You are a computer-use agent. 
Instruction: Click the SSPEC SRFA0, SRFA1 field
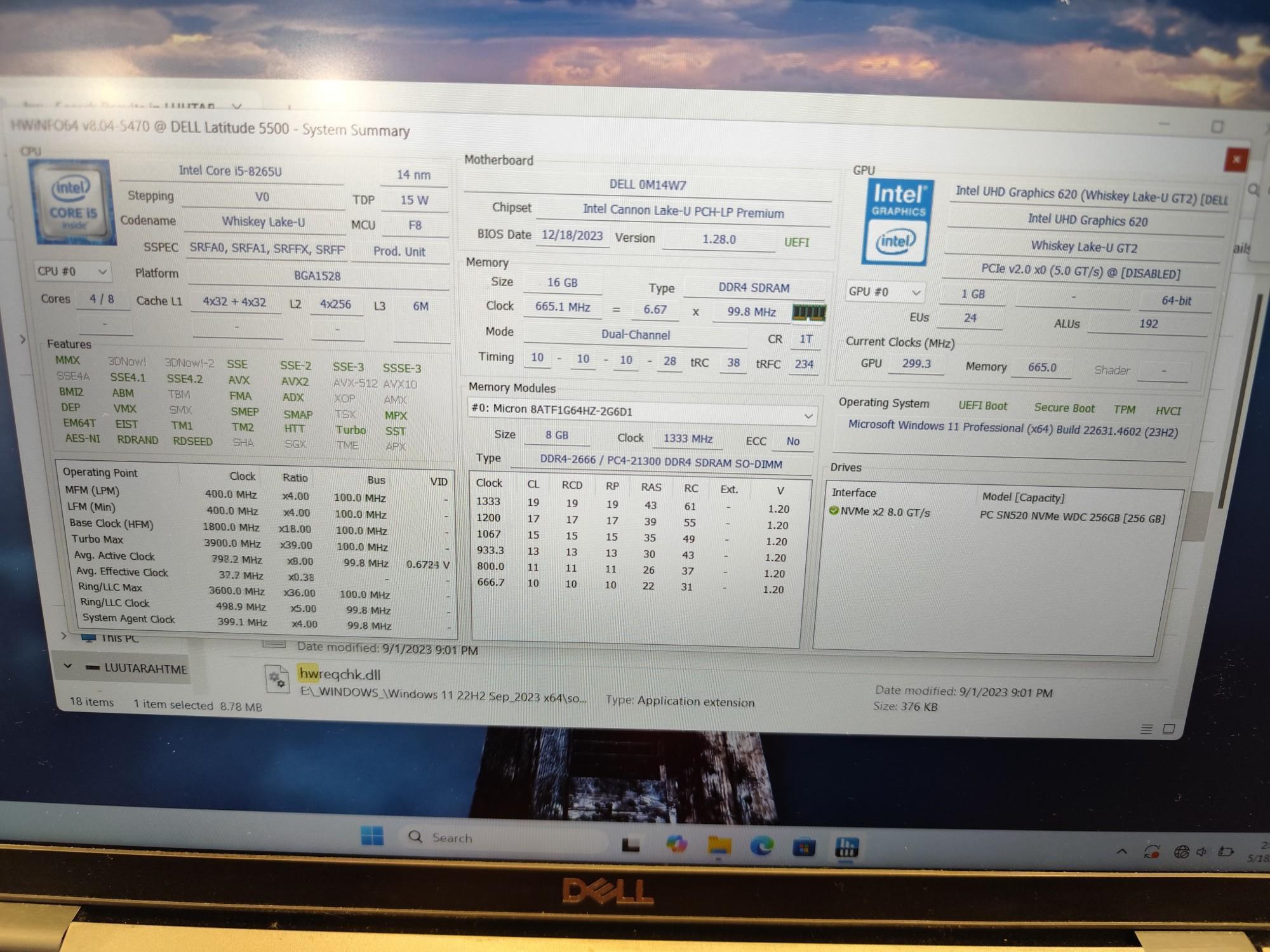coord(267,249)
